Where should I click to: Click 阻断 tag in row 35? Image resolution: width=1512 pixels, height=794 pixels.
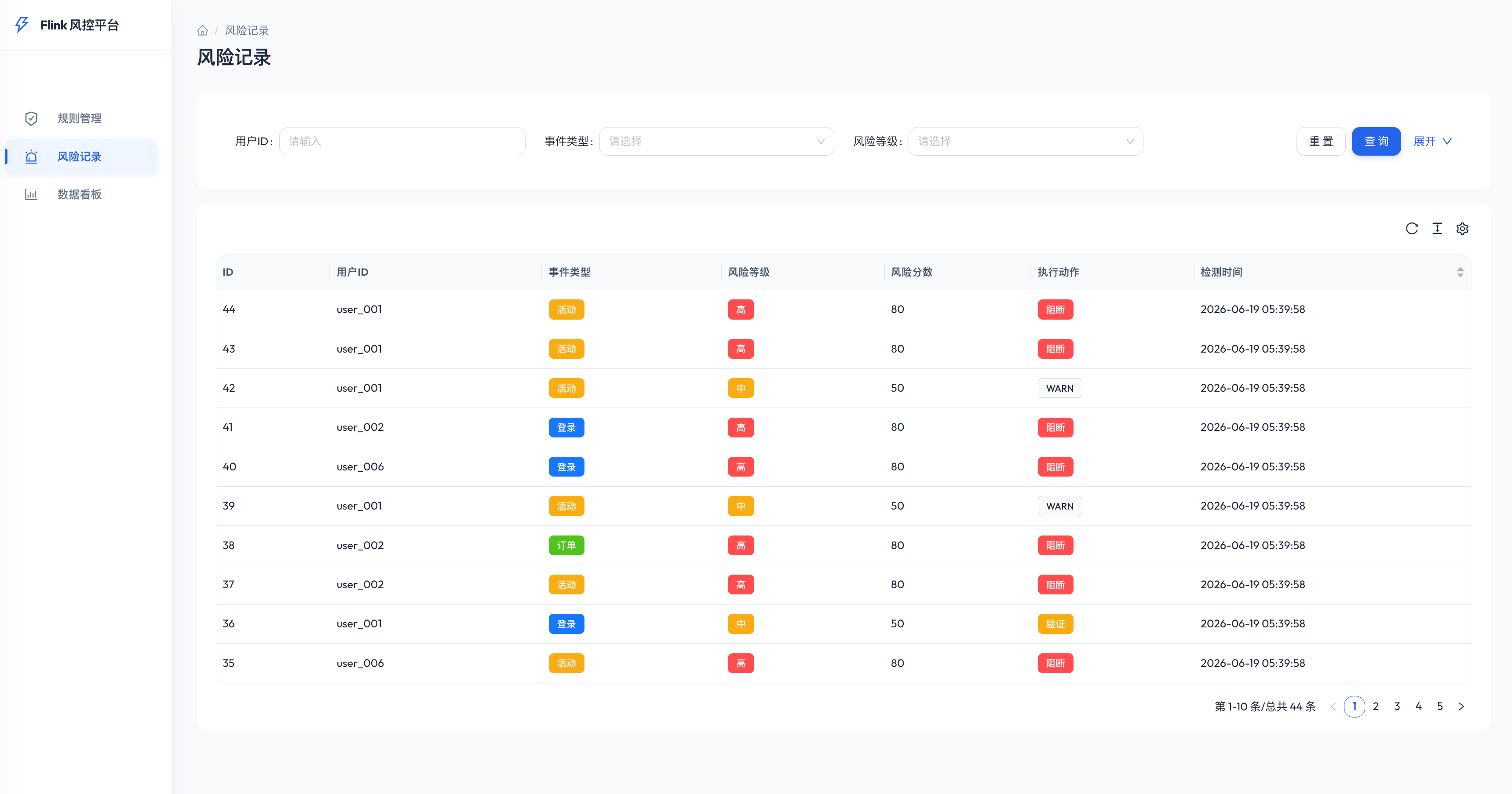pos(1055,664)
